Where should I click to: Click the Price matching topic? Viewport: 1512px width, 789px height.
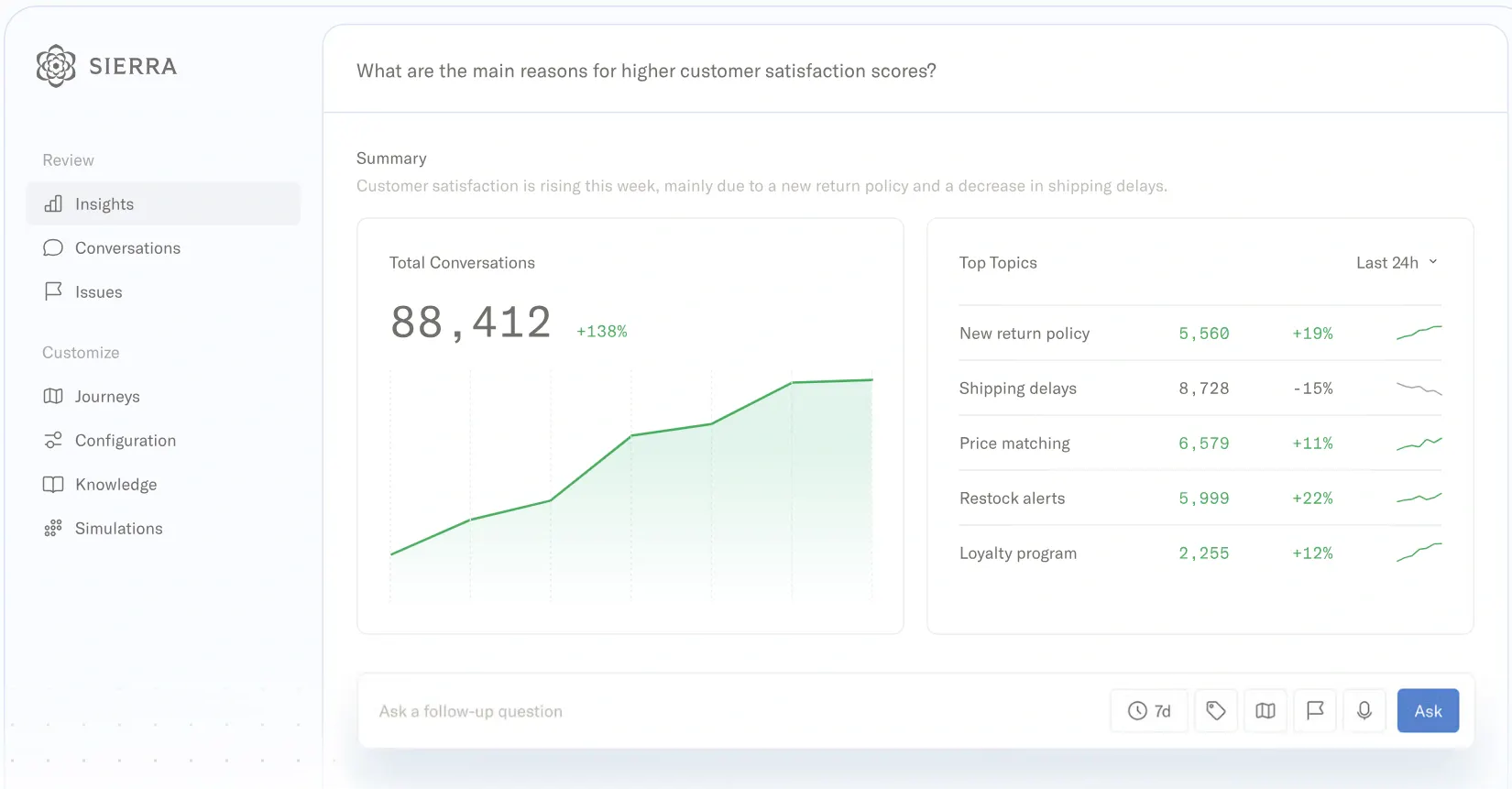tap(1014, 444)
